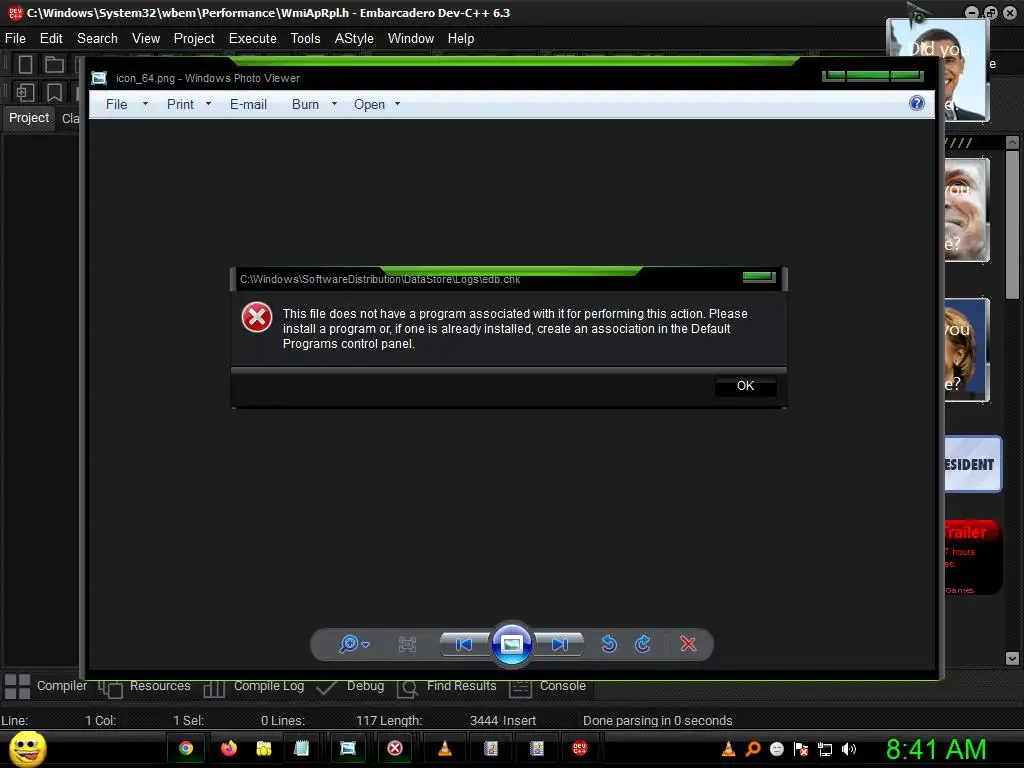Viewport: 1024px width, 768px height.
Task: Click the scrollbar up arrow on right panel
Action: (x=1012, y=142)
